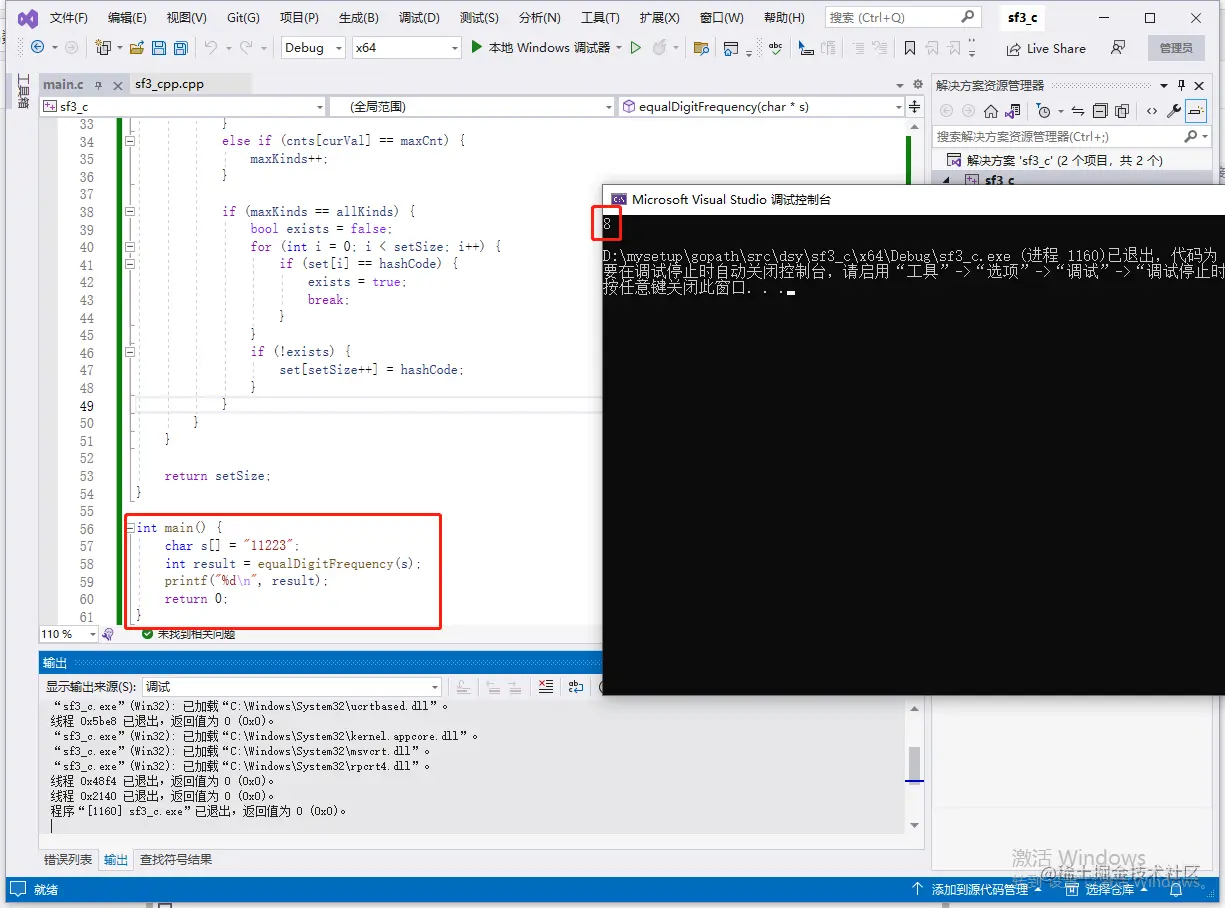Collapse all in Solution Explorer

[1100, 111]
